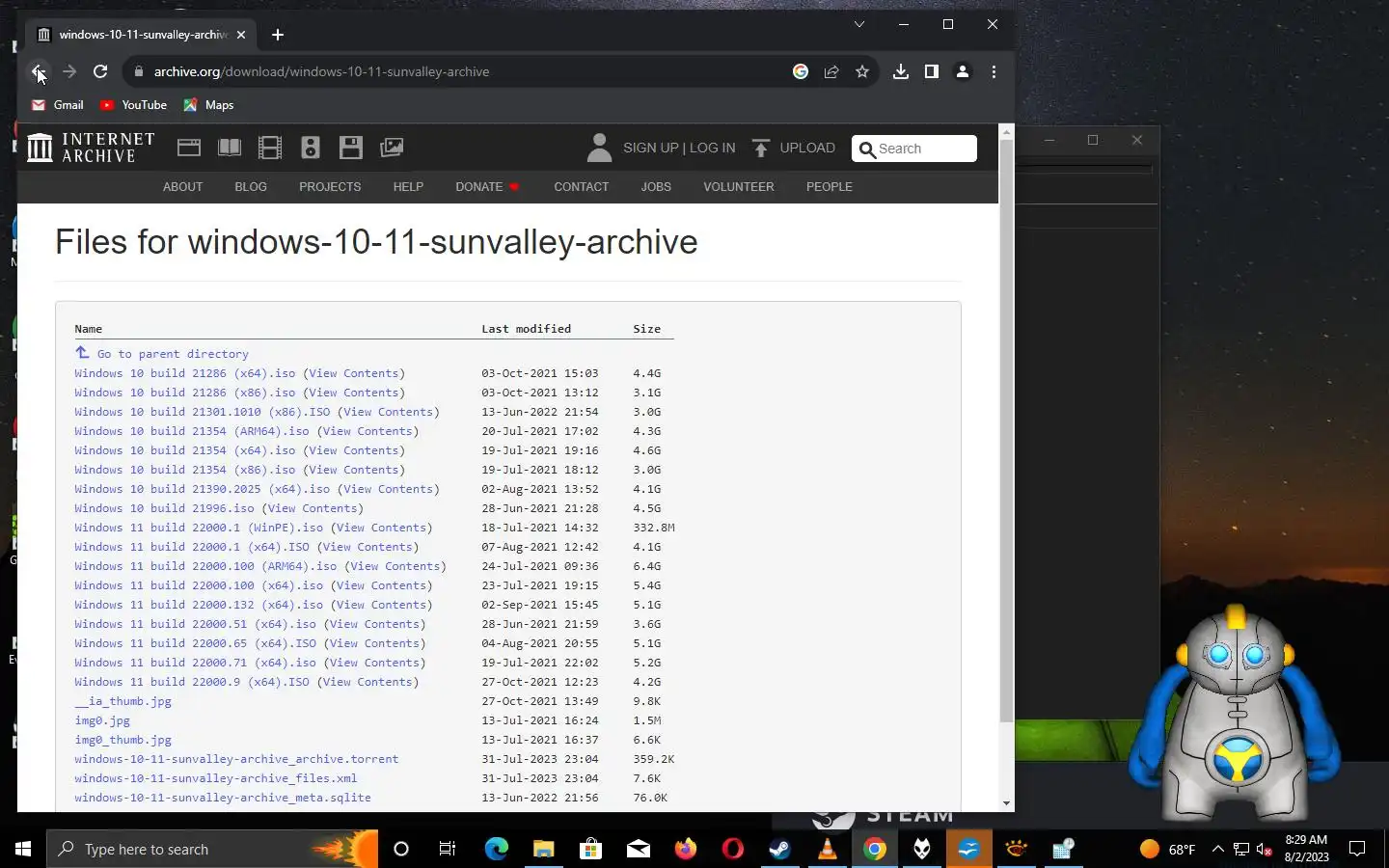Open VLC media player from taskbar
This screenshot has width=1389, height=868.
827,849
